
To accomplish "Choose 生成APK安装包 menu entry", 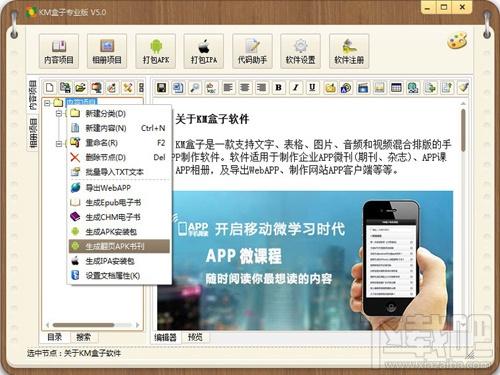I will click(x=119, y=232).
